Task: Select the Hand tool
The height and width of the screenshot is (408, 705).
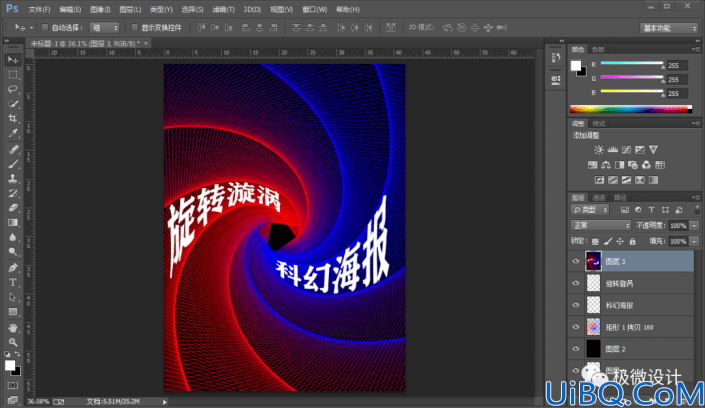Action: coord(13,327)
